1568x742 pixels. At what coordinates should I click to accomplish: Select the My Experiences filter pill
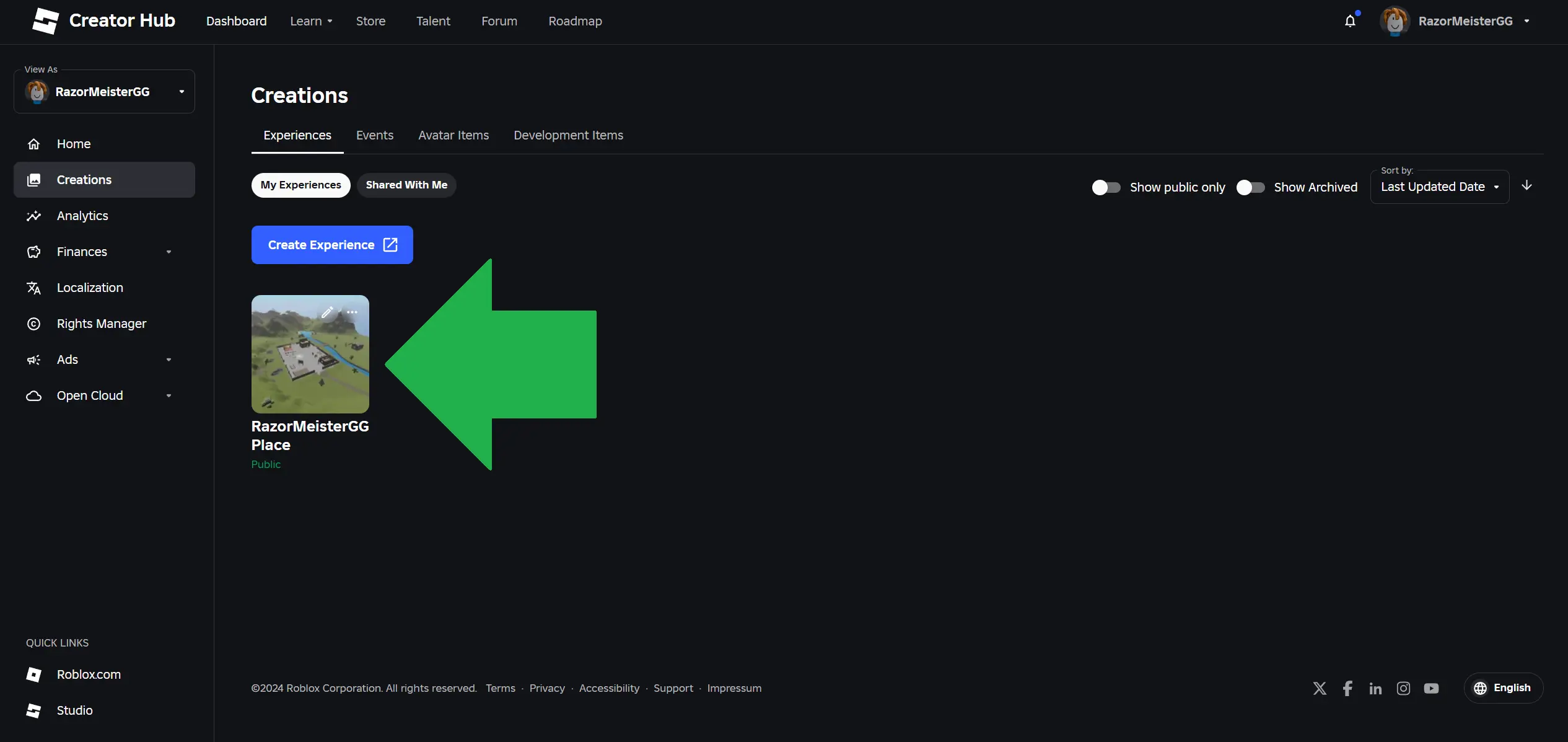tap(300, 185)
